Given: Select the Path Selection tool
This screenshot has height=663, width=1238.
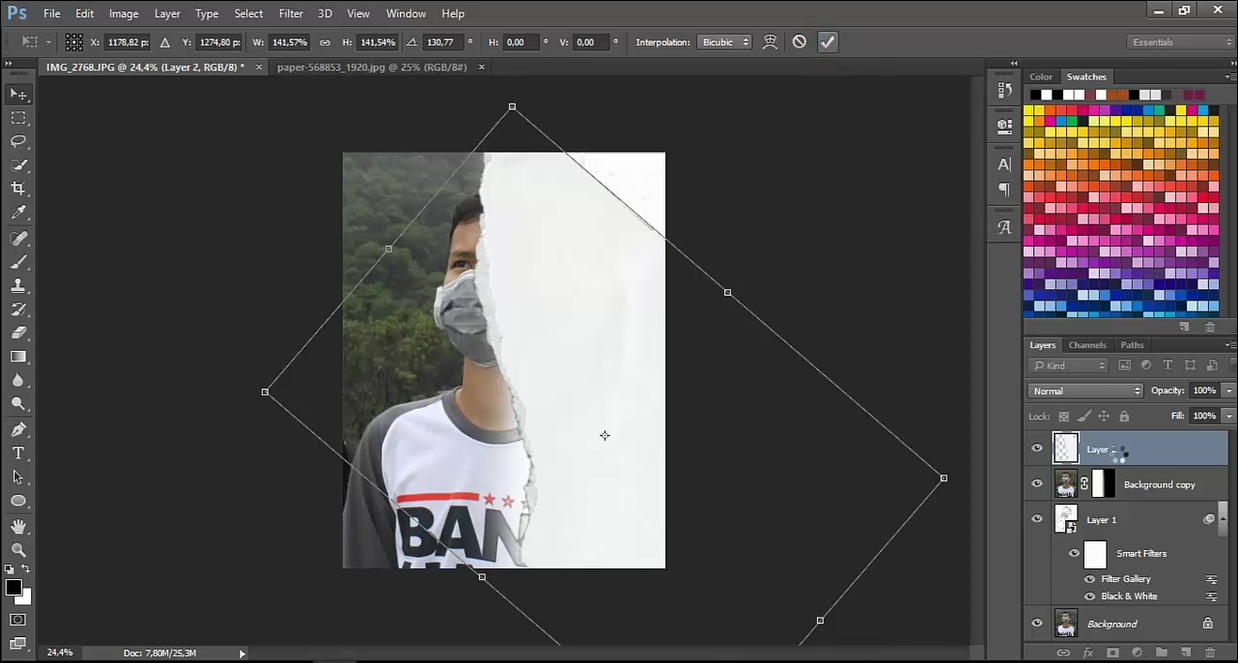Looking at the screenshot, I should pos(18,477).
